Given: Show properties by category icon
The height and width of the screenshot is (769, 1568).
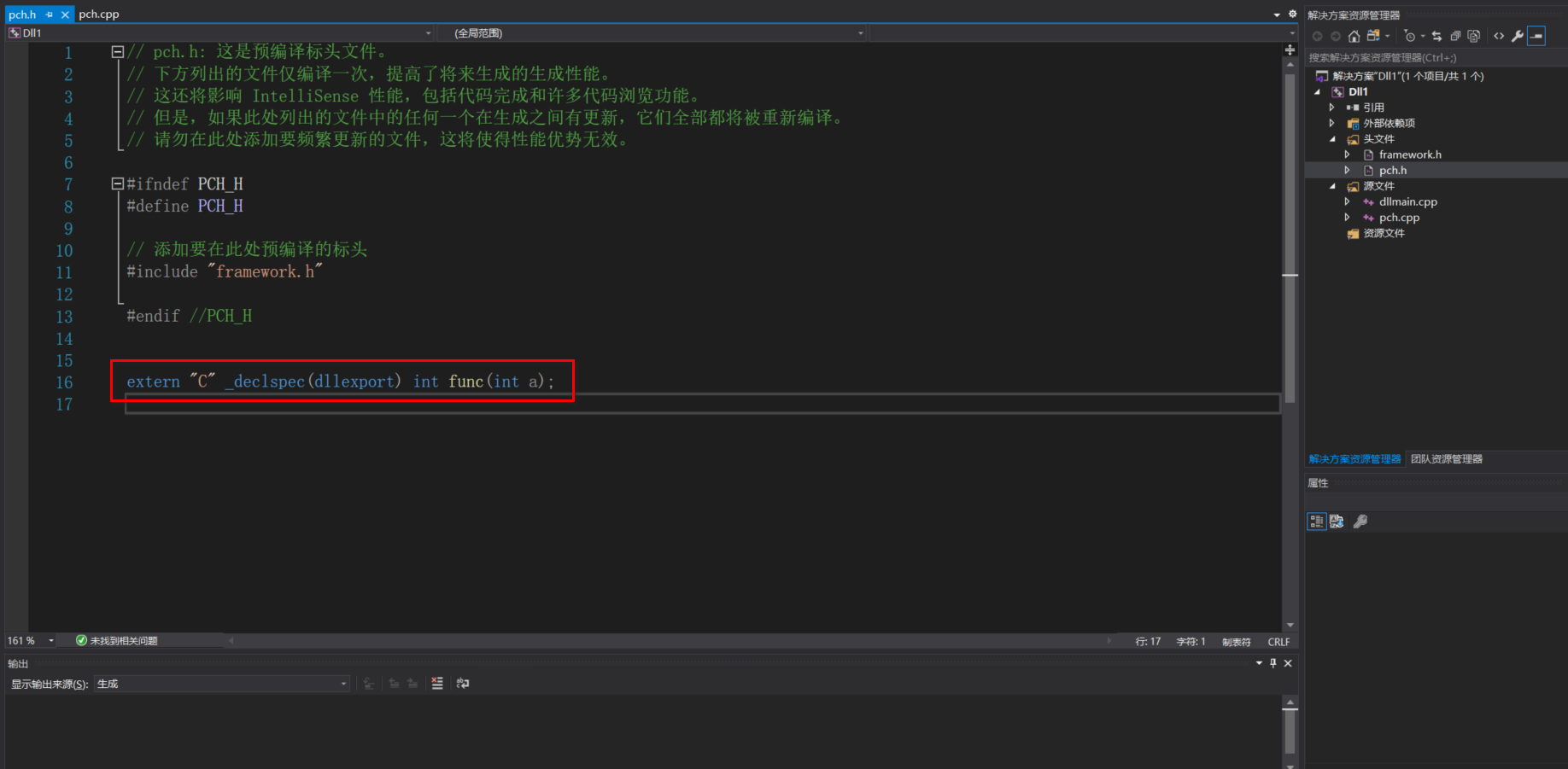Looking at the screenshot, I should 1317,521.
